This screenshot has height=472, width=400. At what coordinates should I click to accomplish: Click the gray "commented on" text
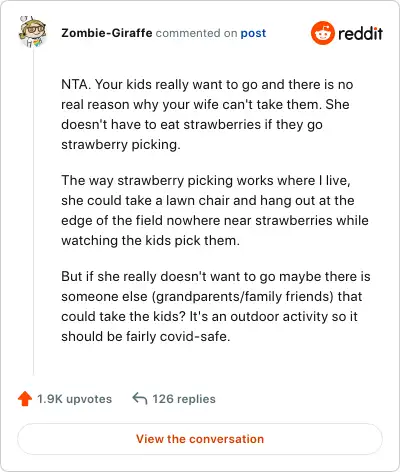coord(196,33)
